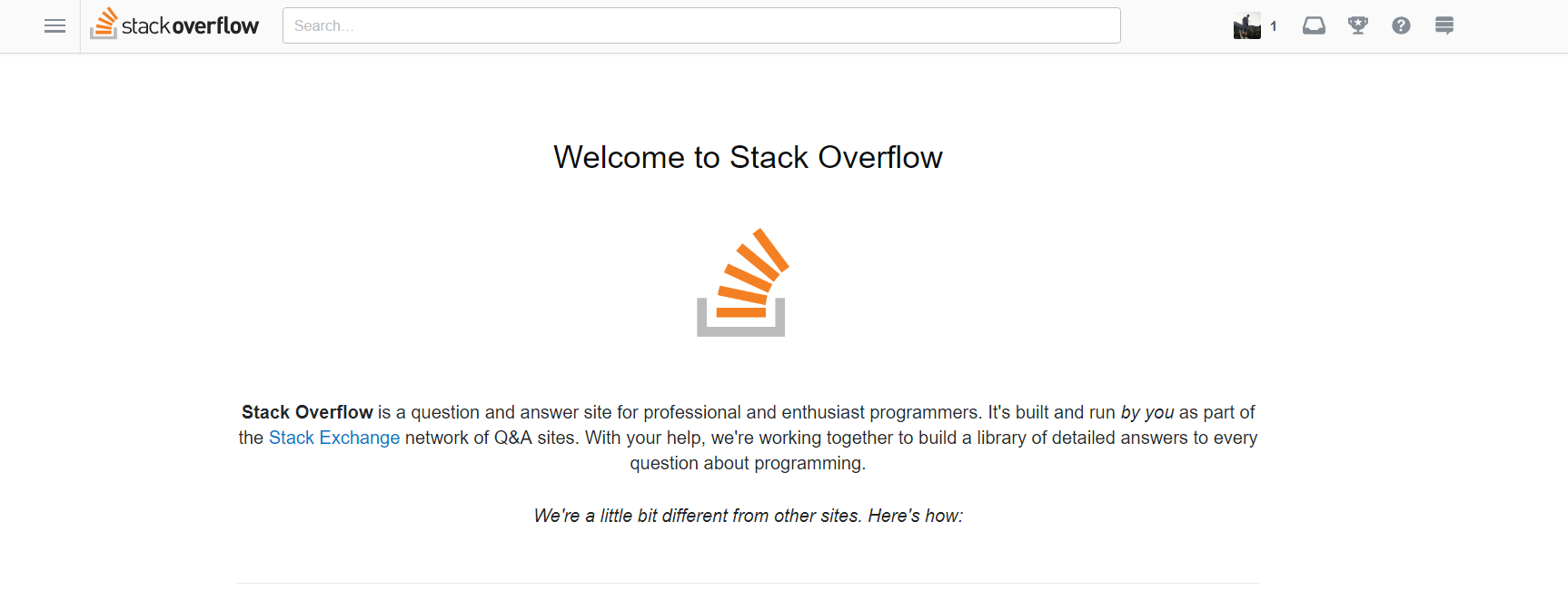Open the hamburger navigation menu
Viewport: 1568px width, 591px height.
[55, 25]
